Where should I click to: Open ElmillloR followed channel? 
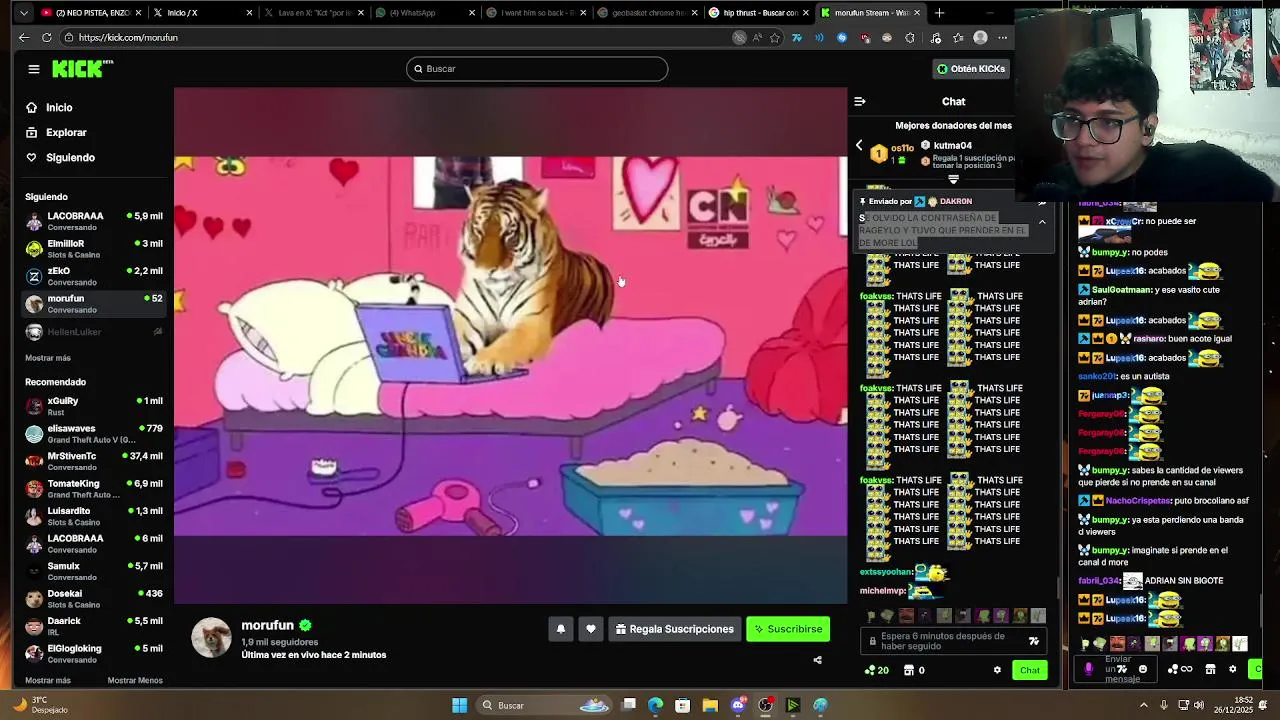coord(94,248)
